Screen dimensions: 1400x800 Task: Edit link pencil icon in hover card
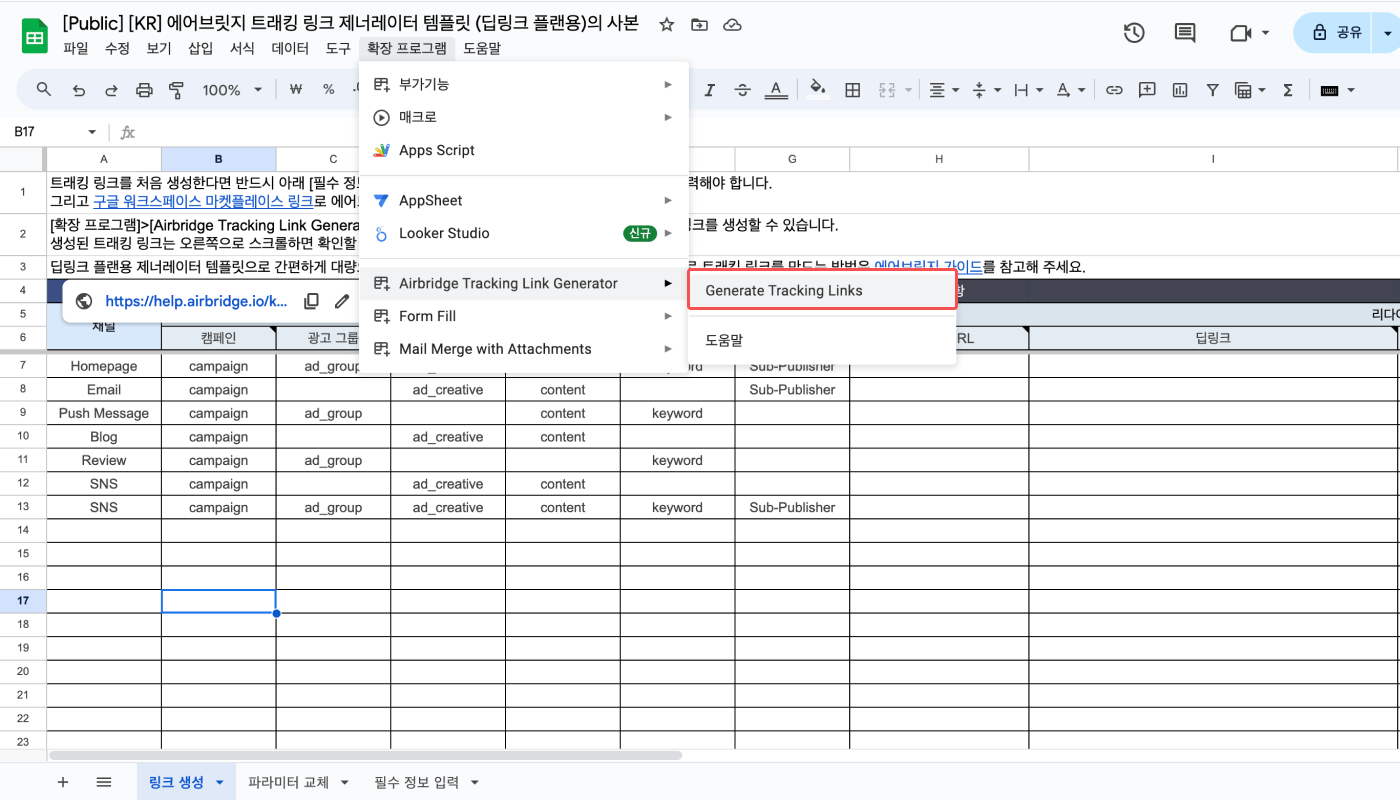342,301
